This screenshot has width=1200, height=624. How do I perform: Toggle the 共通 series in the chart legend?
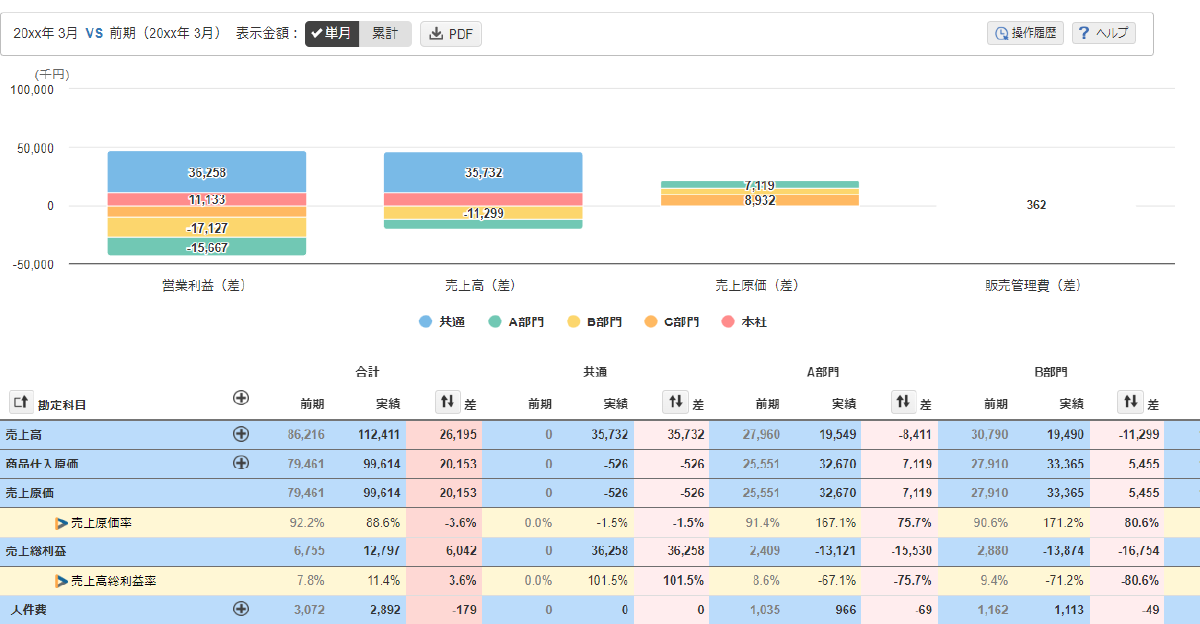tap(442, 322)
